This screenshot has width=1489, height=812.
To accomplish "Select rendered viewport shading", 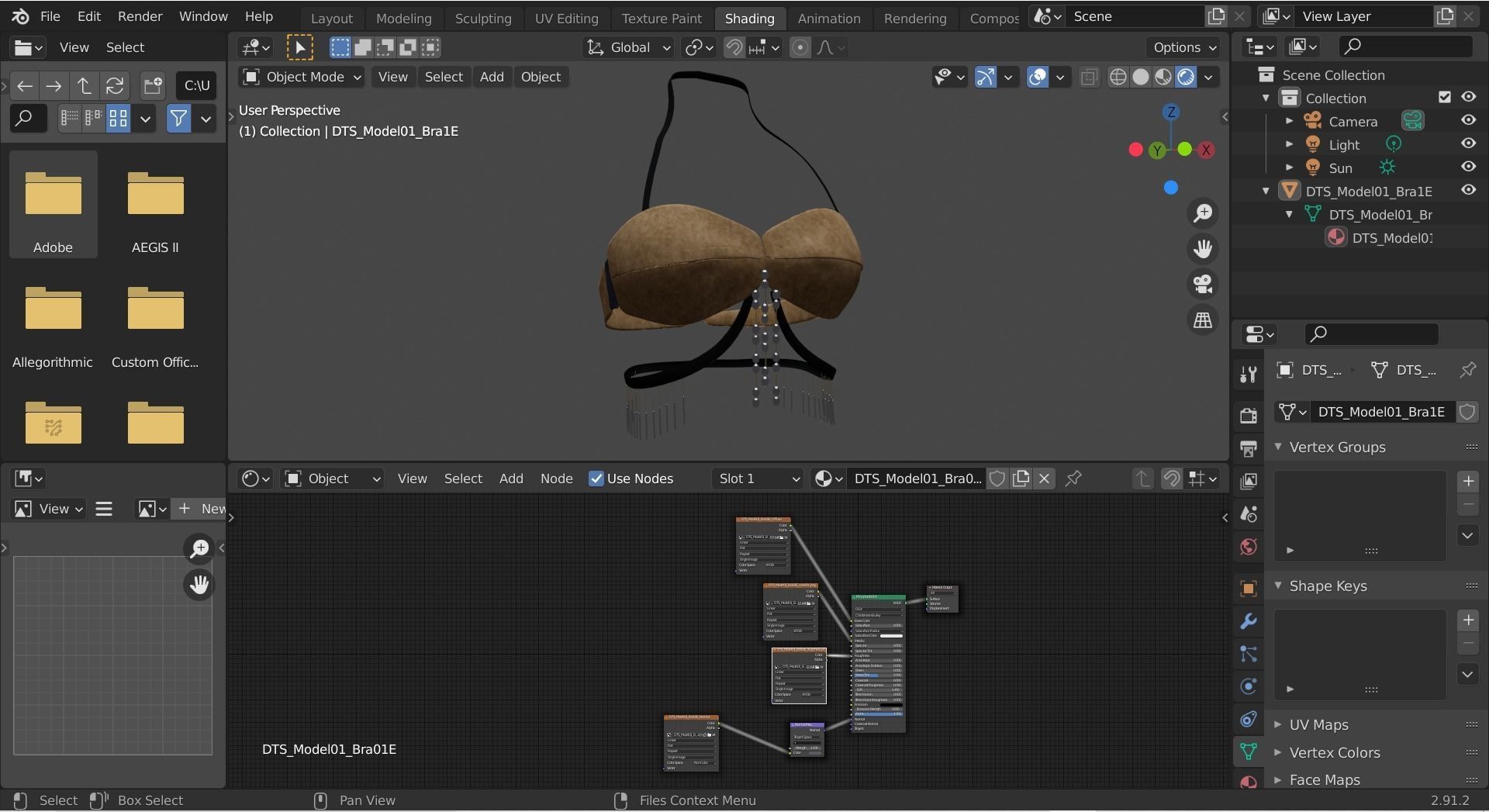I will (x=1186, y=77).
